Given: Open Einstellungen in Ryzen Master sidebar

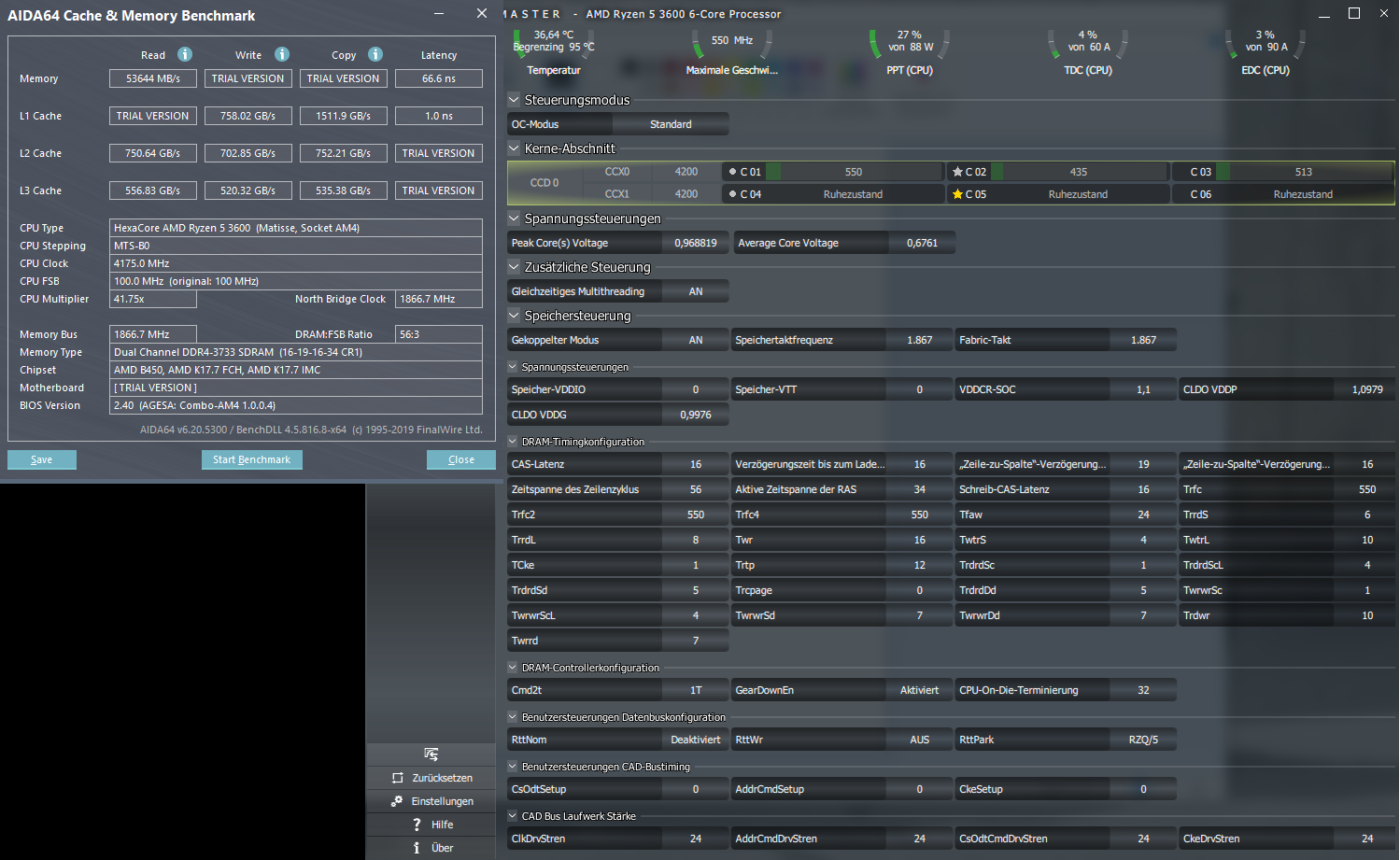Looking at the screenshot, I should pos(431,801).
